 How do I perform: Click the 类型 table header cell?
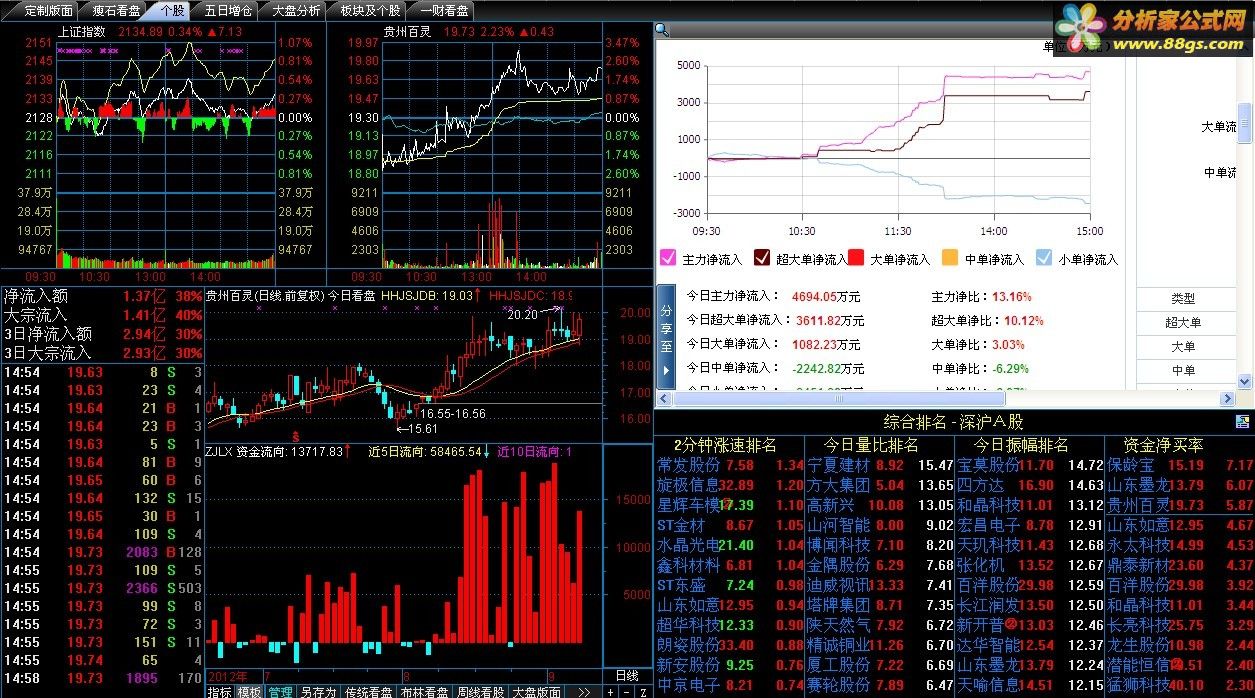1183,298
